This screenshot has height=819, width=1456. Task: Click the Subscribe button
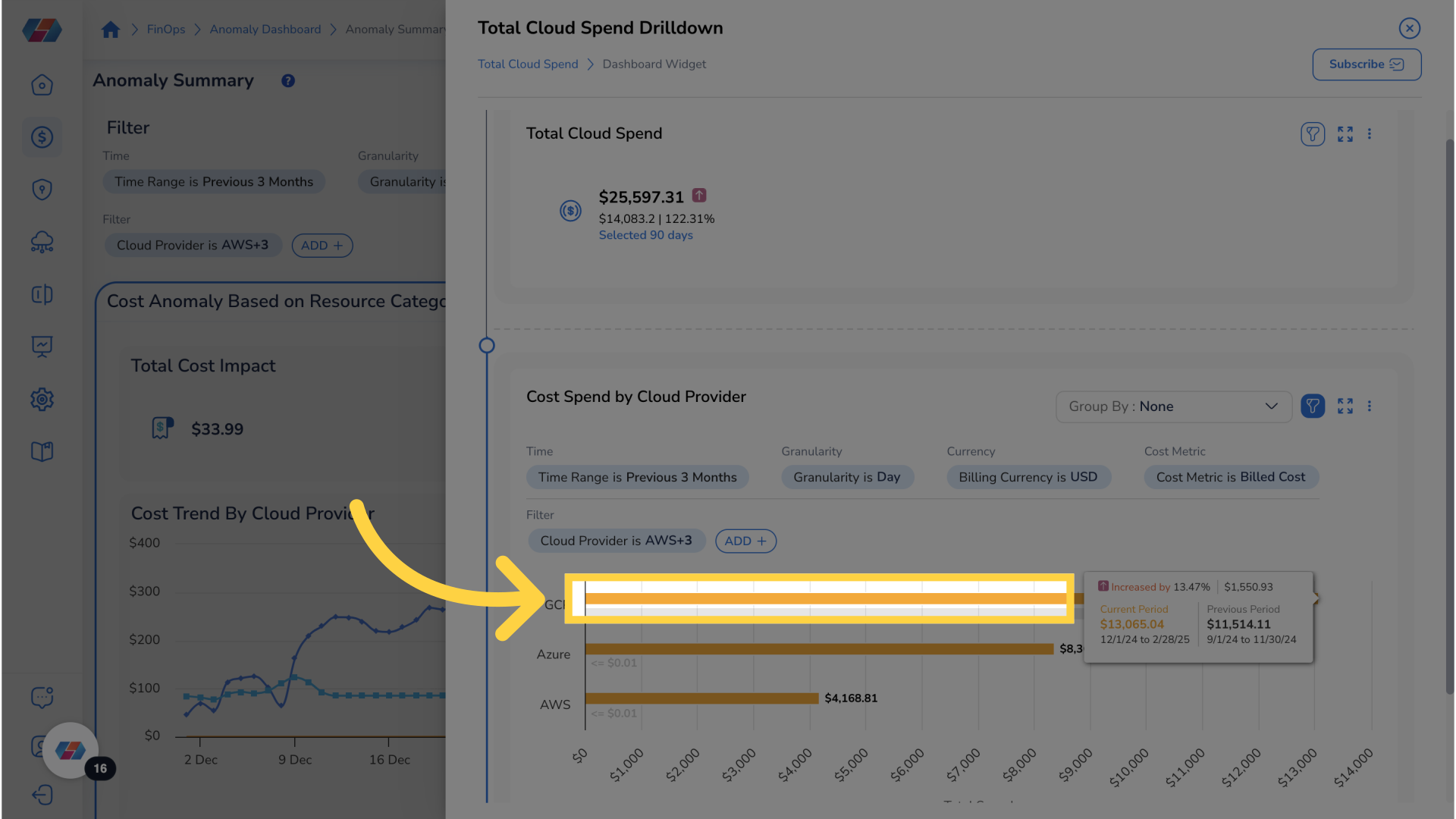[1367, 64]
